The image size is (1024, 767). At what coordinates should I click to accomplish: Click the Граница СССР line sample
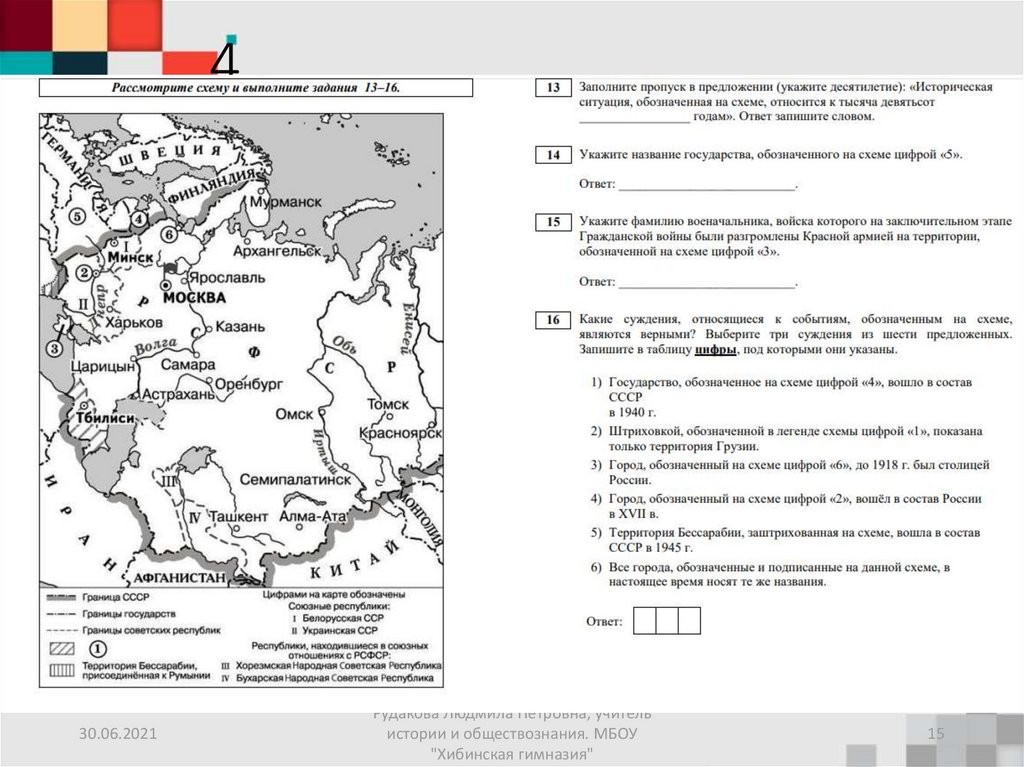click(x=61, y=597)
